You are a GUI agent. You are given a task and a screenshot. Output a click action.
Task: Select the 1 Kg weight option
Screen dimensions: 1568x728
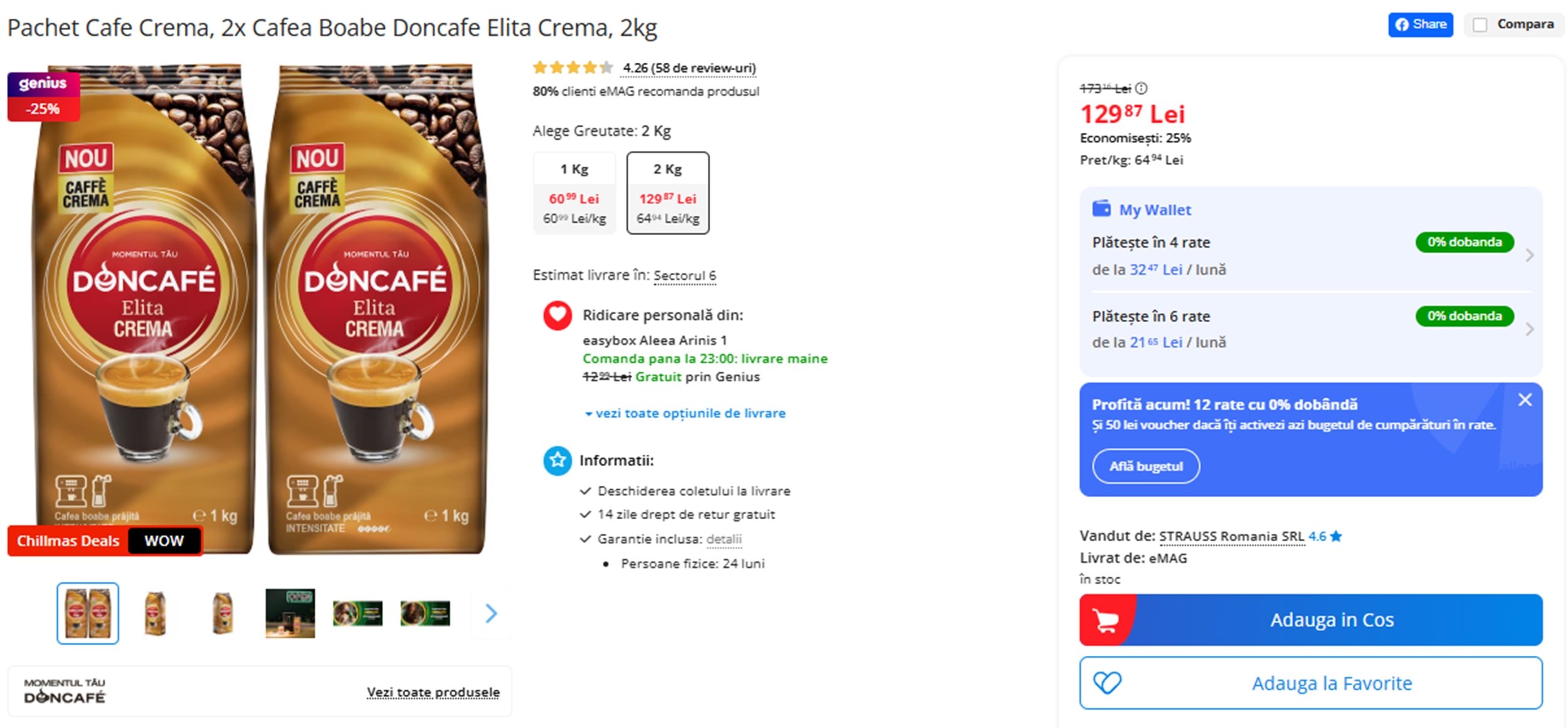pos(574,193)
